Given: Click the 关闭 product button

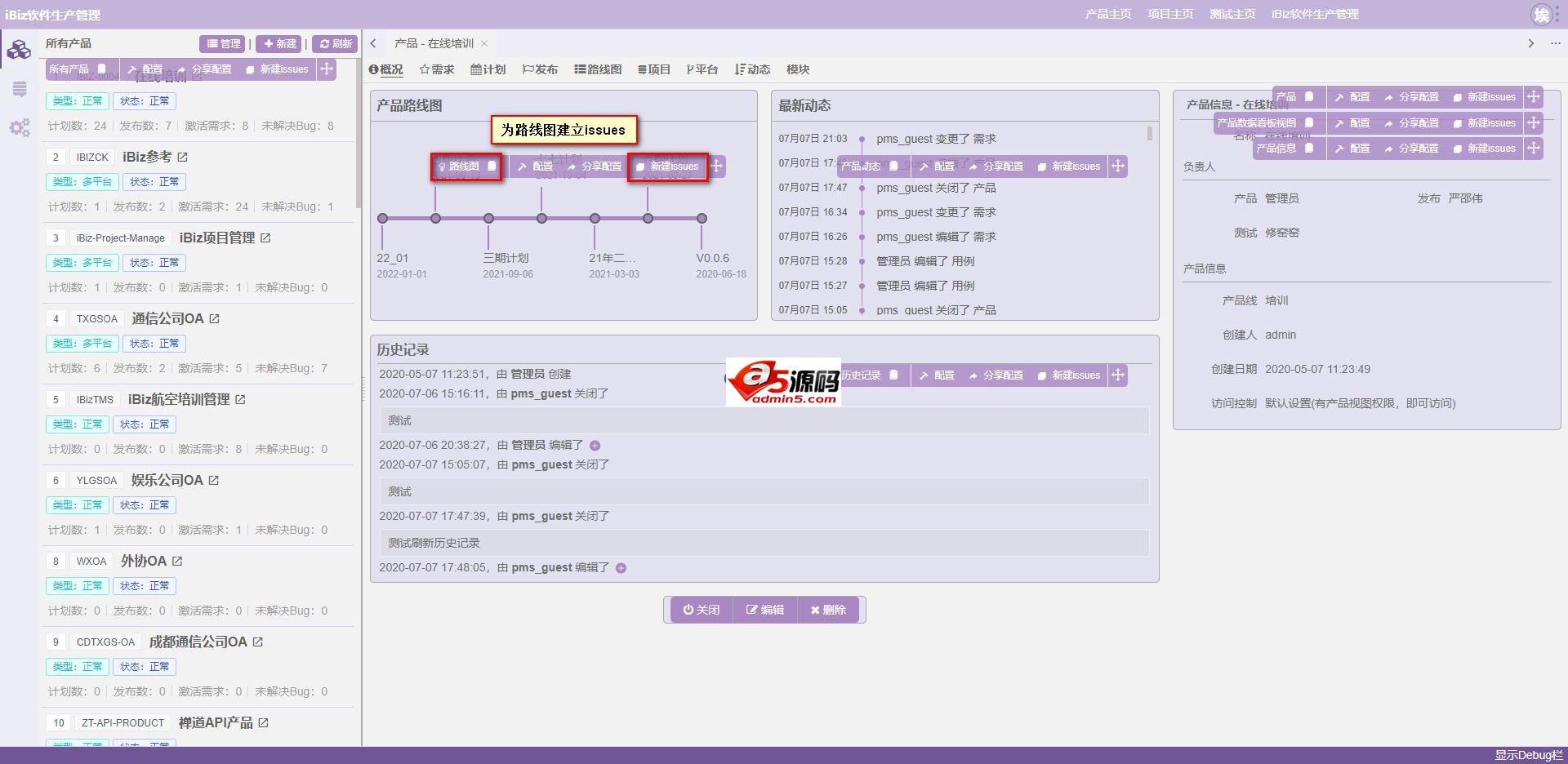Looking at the screenshot, I should tap(702, 610).
